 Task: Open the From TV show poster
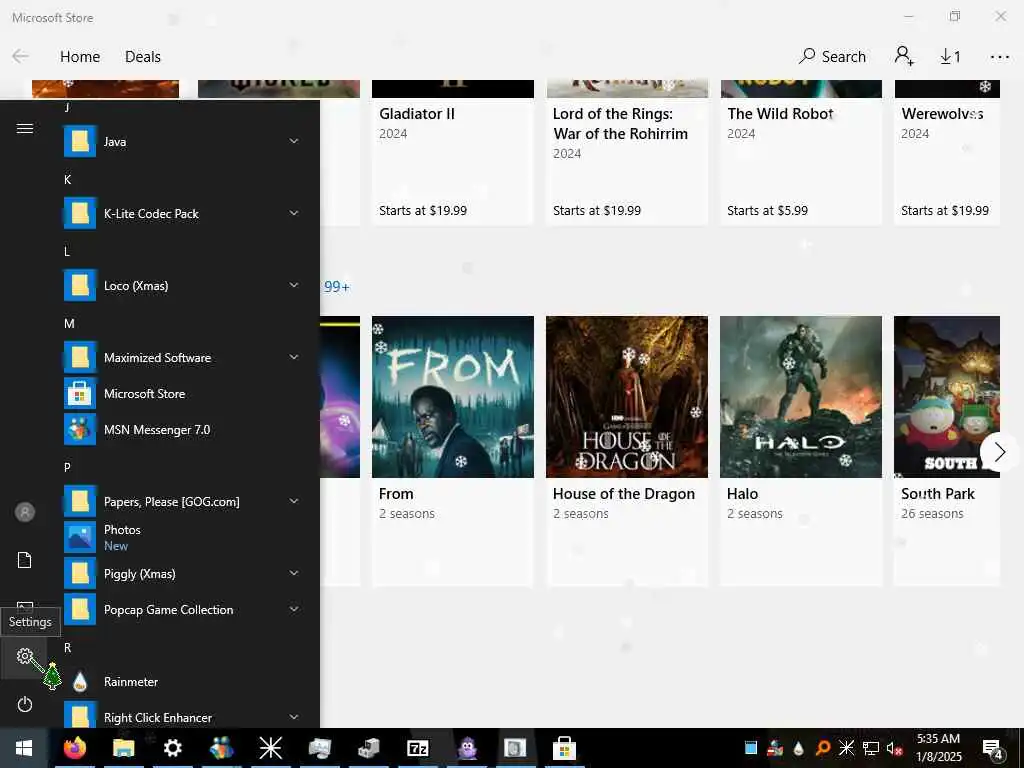453,397
